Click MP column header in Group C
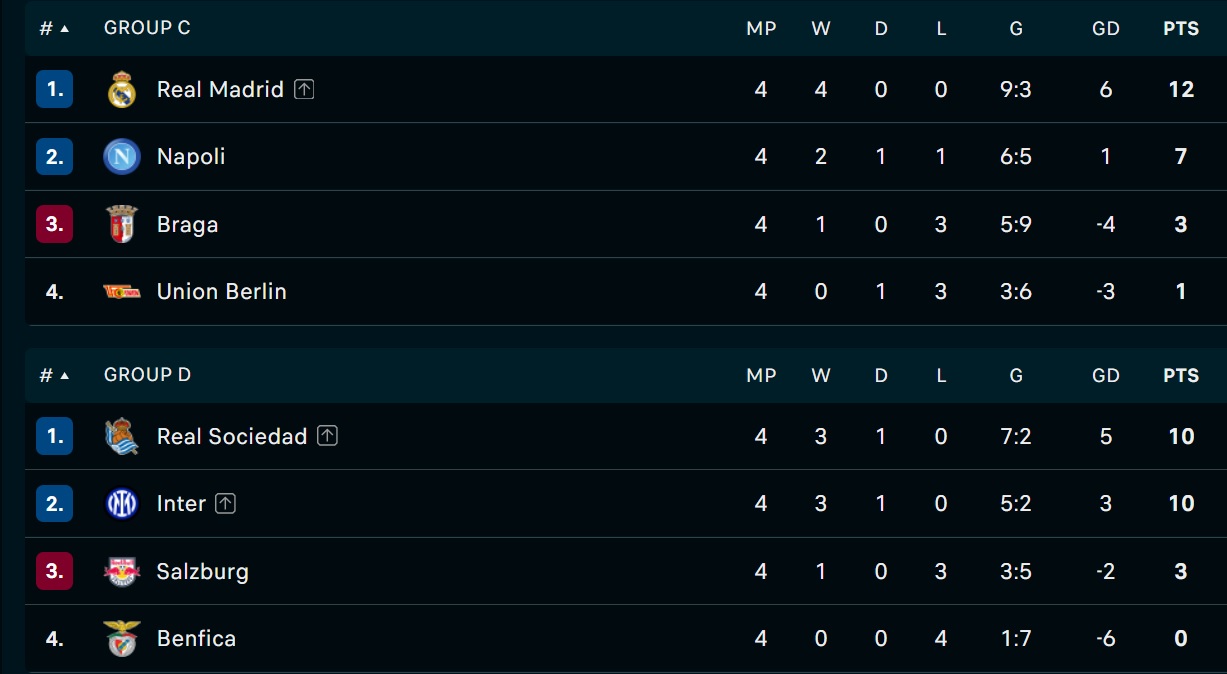Viewport: 1227px width, 674px height. click(x=761, y=29)
